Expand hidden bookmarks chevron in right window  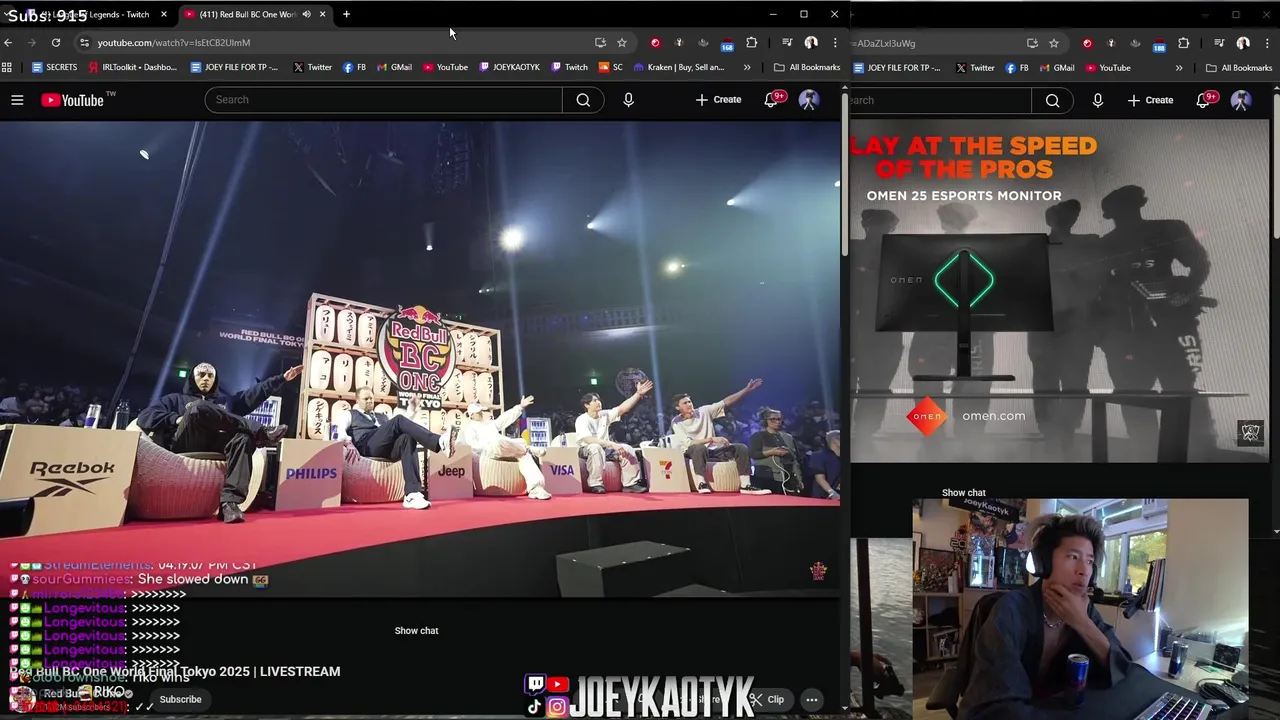pyautogui.click(x=1179, y=68)
